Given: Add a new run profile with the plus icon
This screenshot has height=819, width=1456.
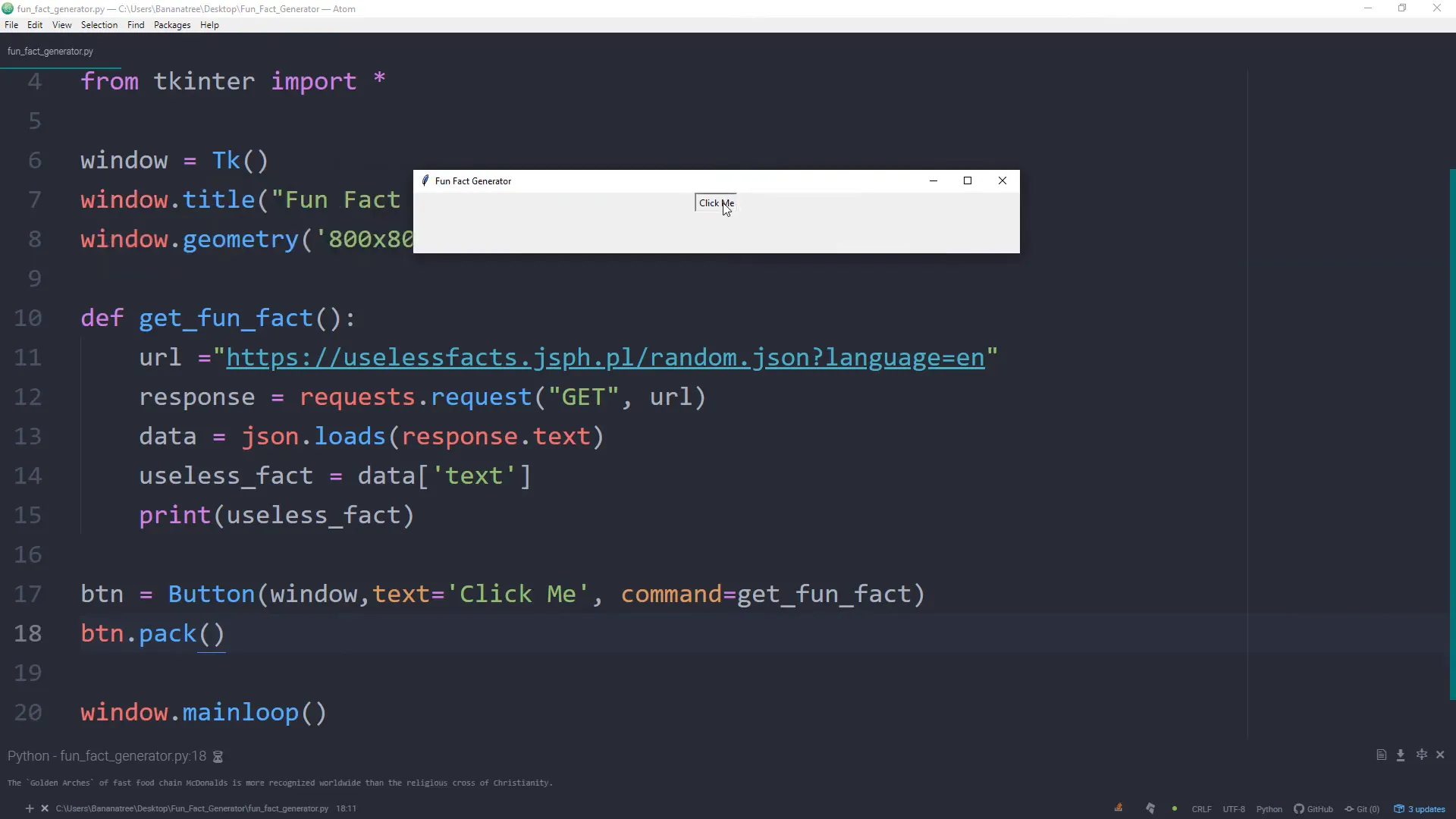Looking at the screenshot, I should (x=30, y=808).
